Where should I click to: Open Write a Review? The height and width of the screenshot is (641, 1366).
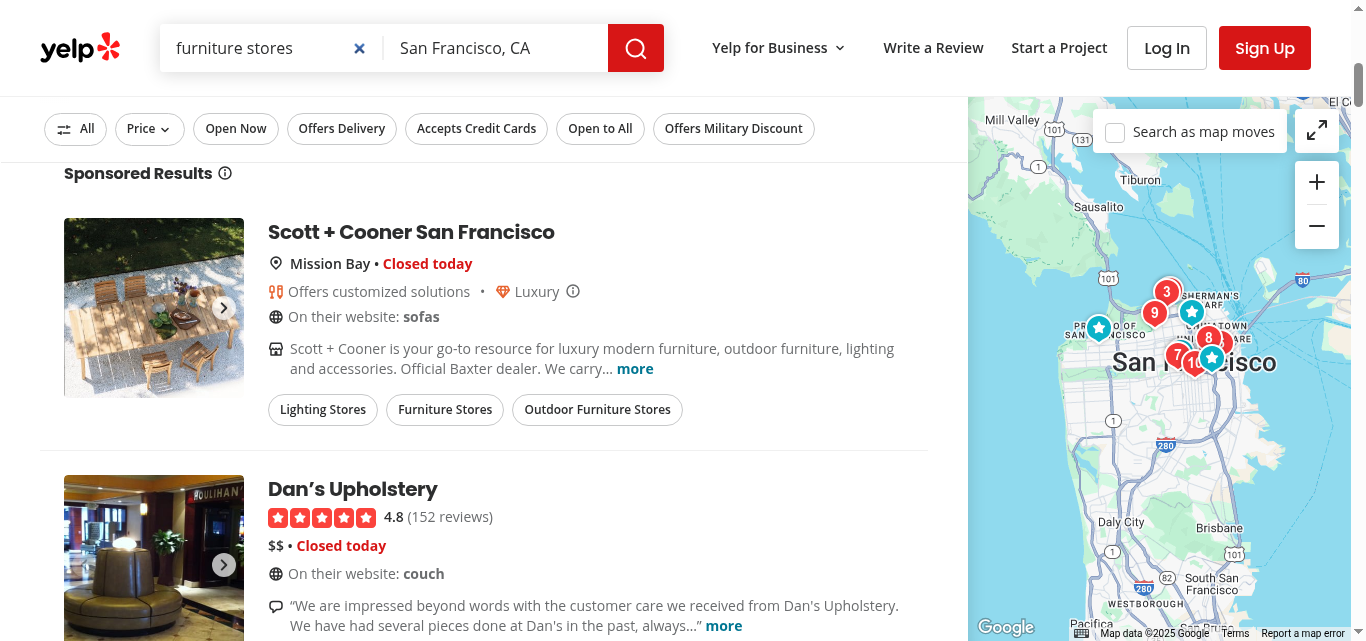tap(933, 48)
